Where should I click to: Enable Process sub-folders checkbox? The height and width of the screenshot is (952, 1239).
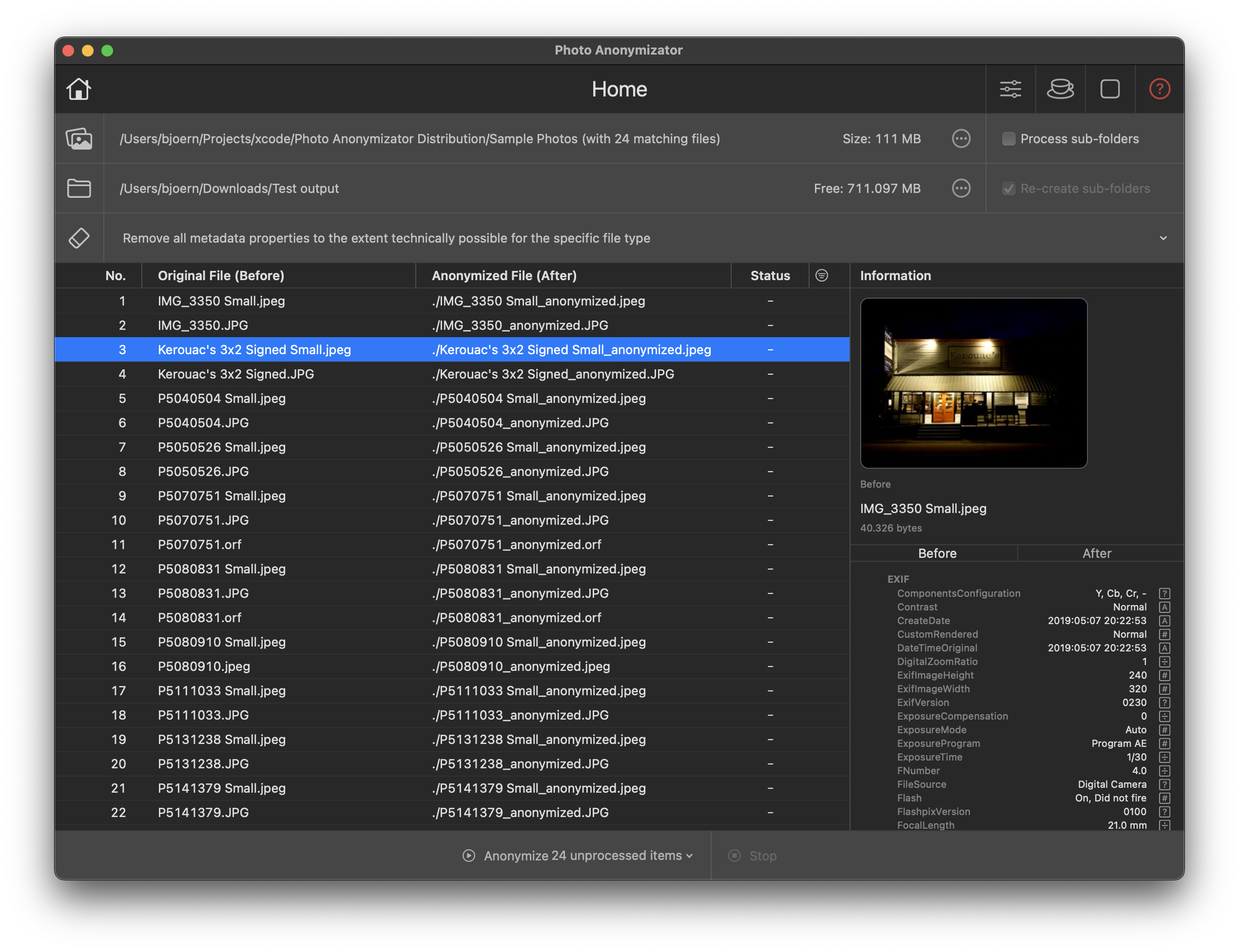click(x=1008, y=139)
